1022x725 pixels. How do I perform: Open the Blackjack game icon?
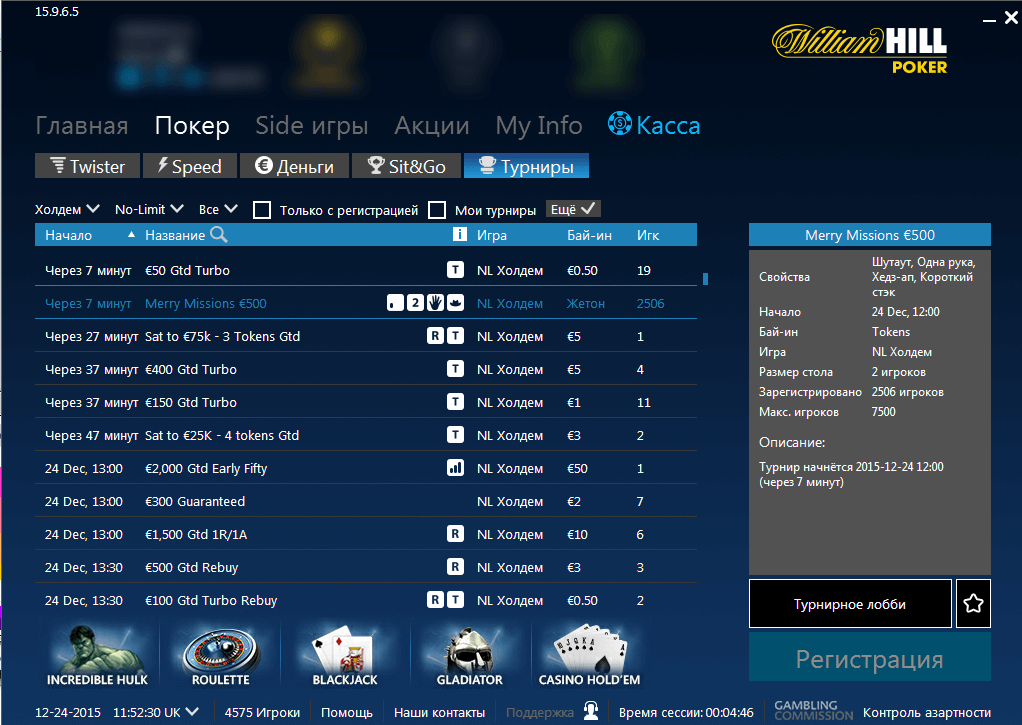coord(344,654)
